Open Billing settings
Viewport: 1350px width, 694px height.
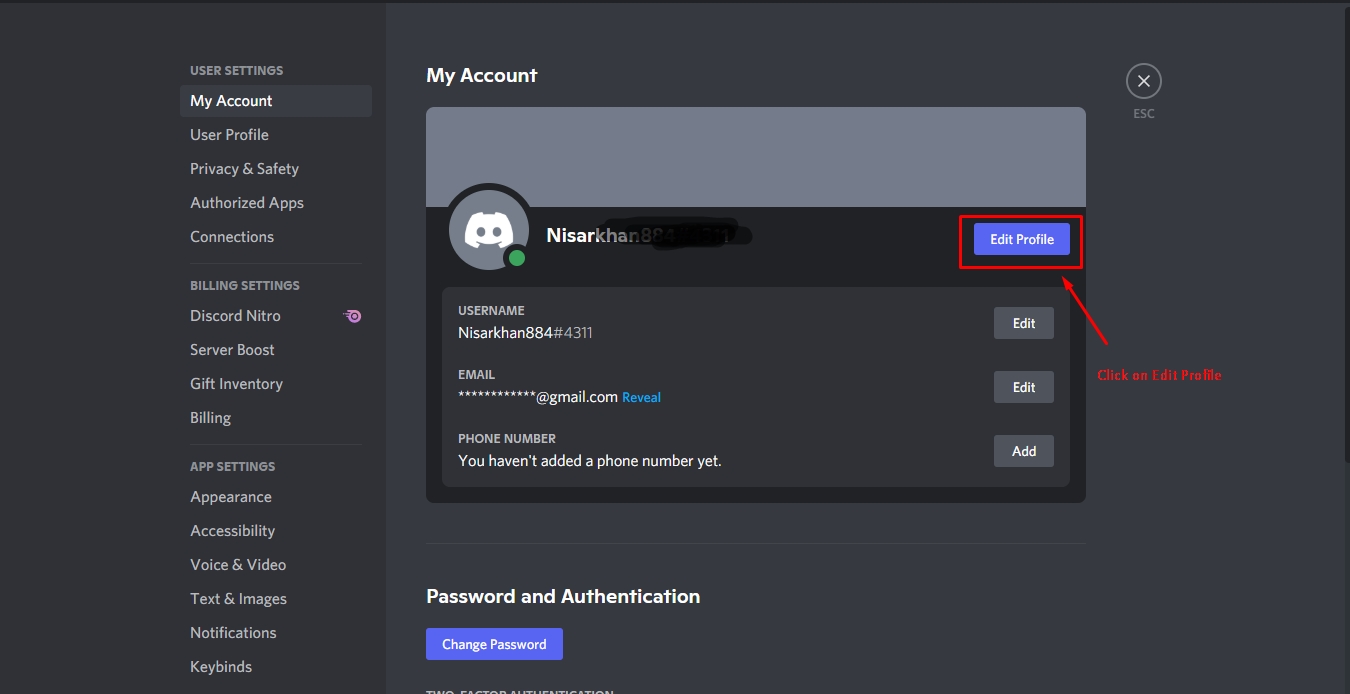(210, 417)
